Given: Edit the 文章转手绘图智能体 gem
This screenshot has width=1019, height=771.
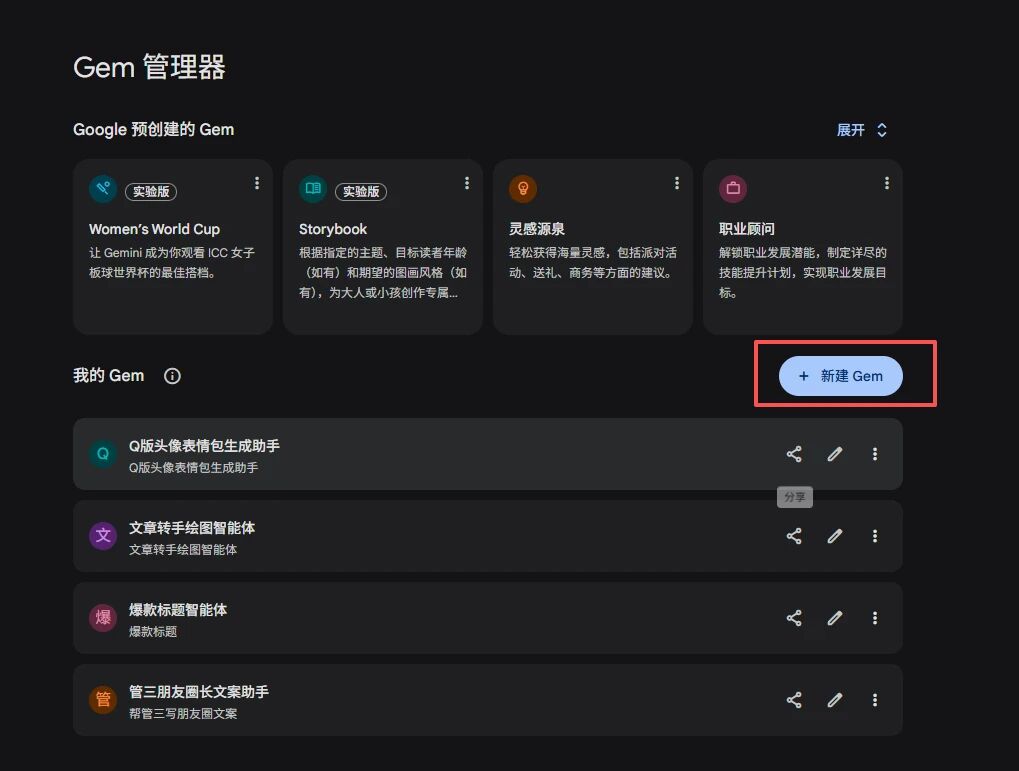Looking at the screenshot, I should (x=834, y=536).
